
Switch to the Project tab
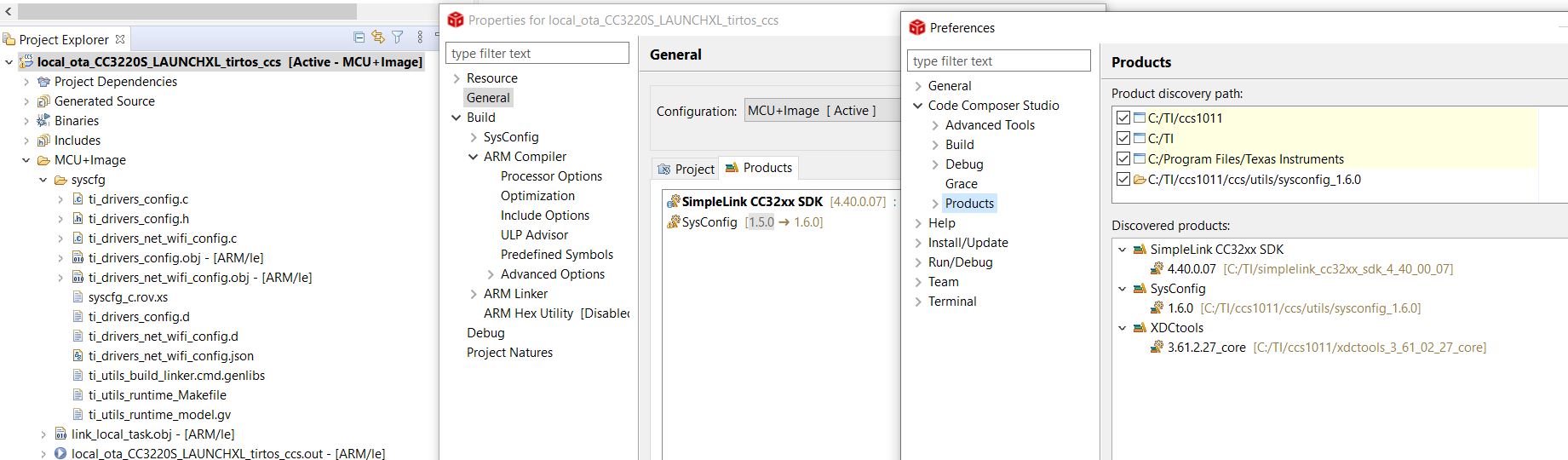686,169
